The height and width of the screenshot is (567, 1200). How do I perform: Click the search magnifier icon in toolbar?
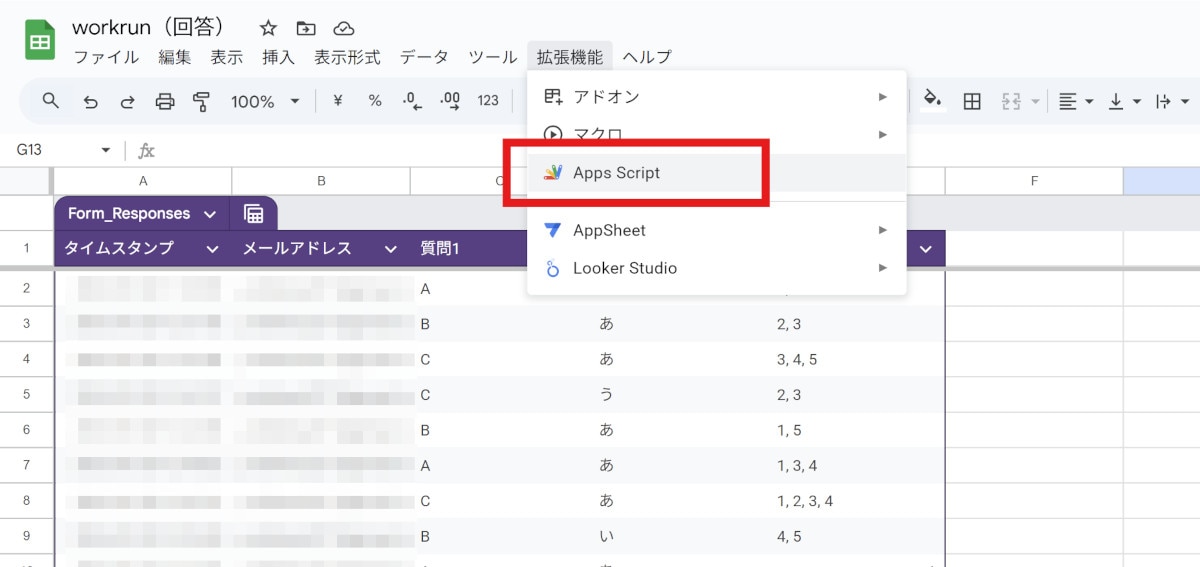[50, 101]
